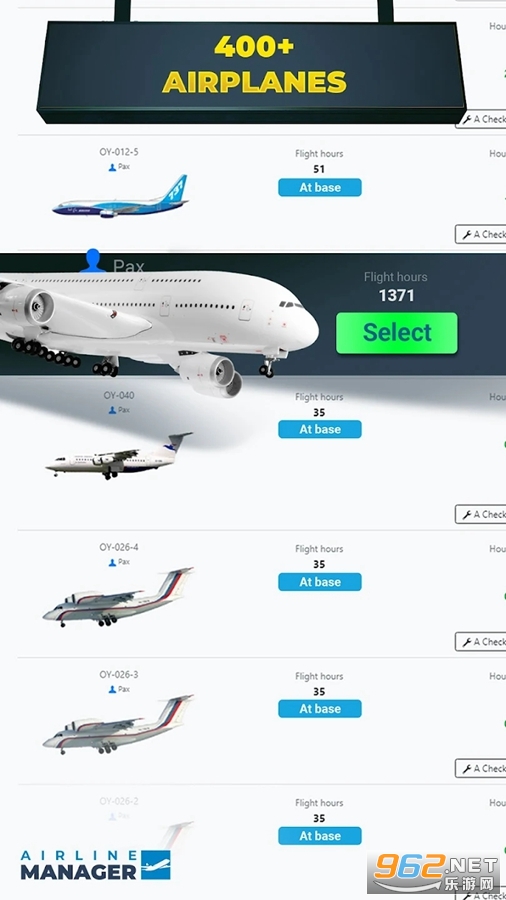Click Airline Manager logo plane icon

[x=156, y=865]
